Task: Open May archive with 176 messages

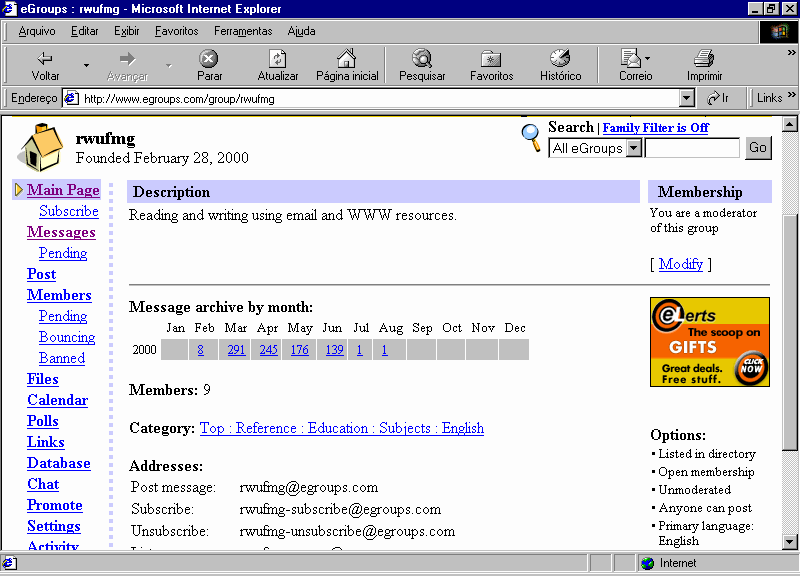Action: [x=299, y=349]
